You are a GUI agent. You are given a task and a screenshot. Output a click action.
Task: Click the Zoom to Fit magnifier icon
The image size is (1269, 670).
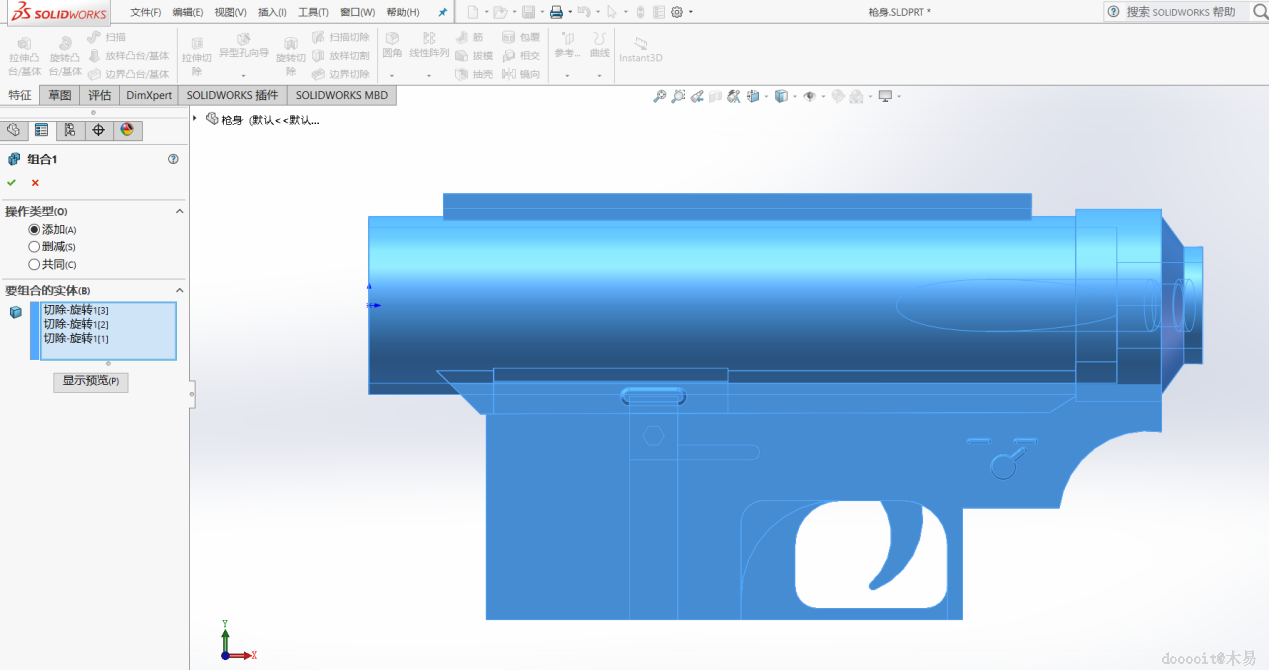[x=659, y=96]
